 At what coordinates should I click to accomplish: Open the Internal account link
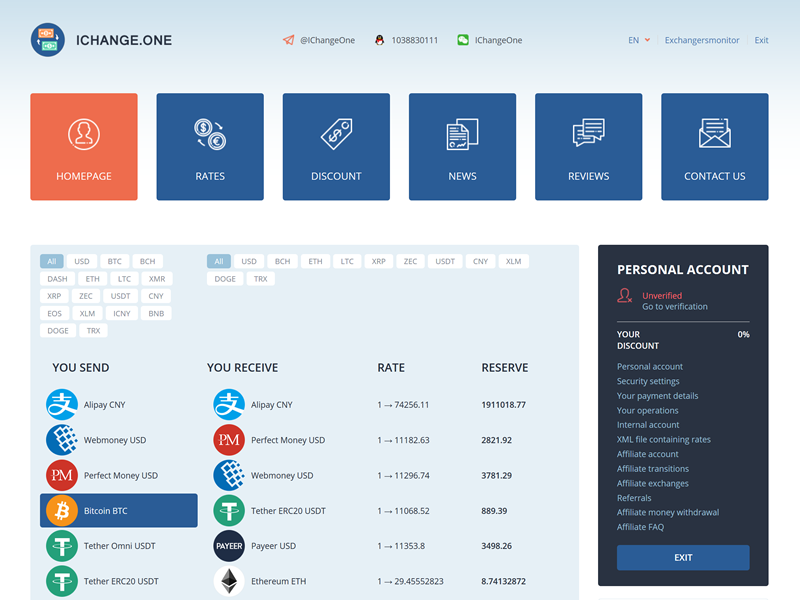[648, 424]
